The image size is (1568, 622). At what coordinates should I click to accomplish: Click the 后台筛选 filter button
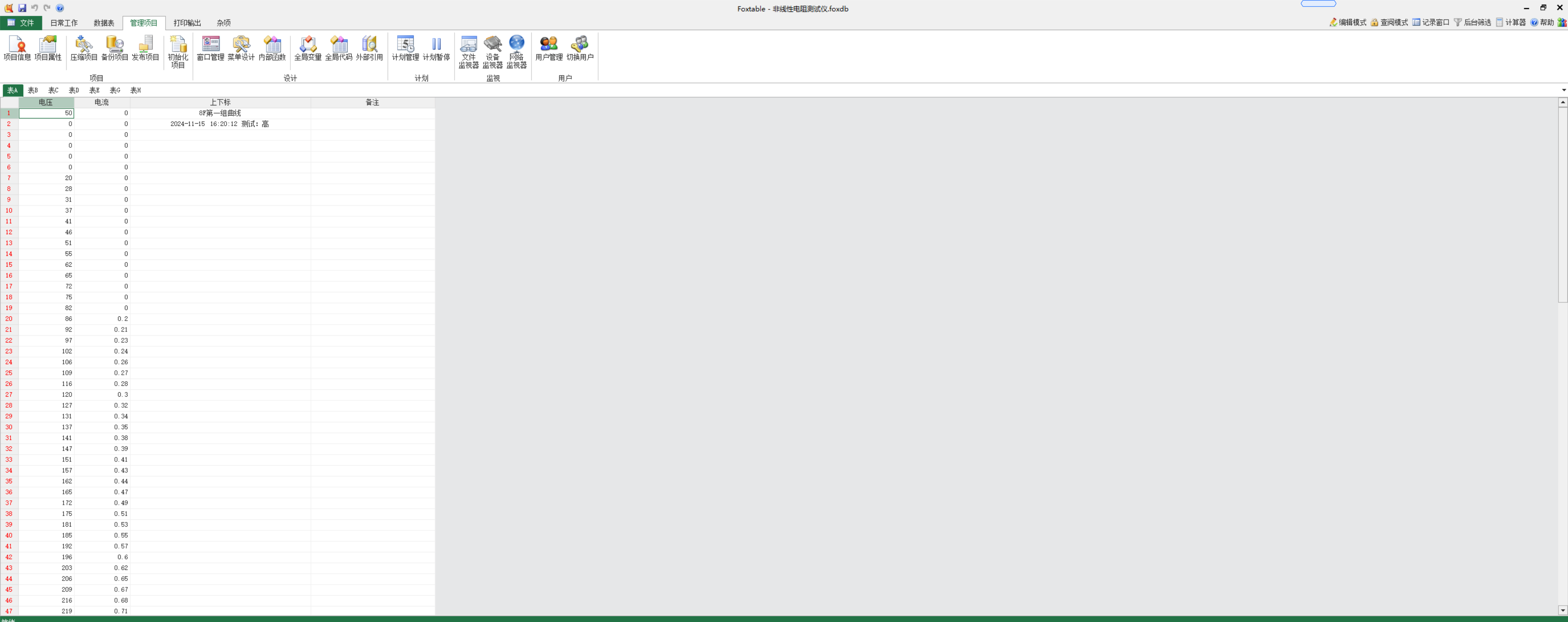pyautogui.click(x=1472, y=22)
